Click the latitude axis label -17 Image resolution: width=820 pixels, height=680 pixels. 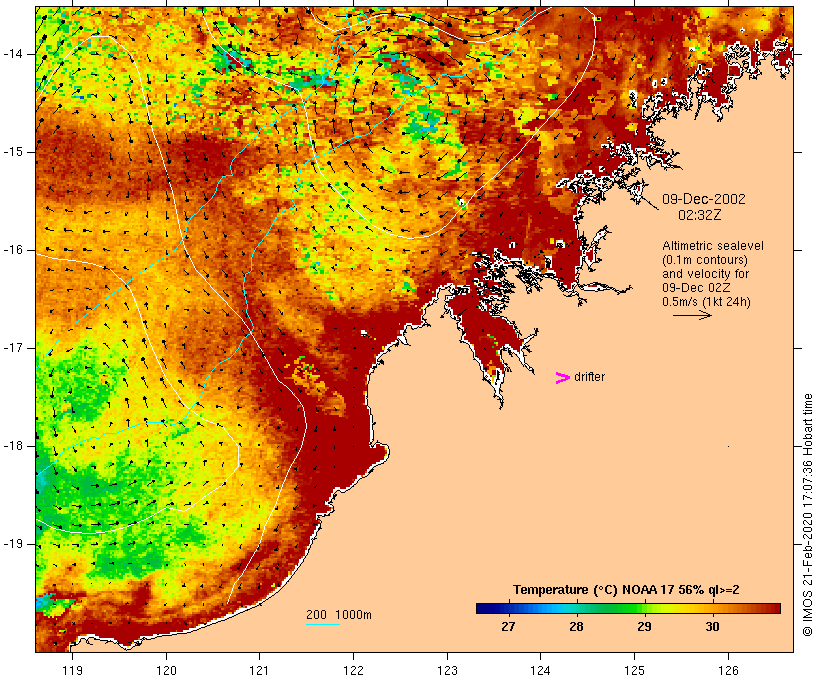click(13, 348)
